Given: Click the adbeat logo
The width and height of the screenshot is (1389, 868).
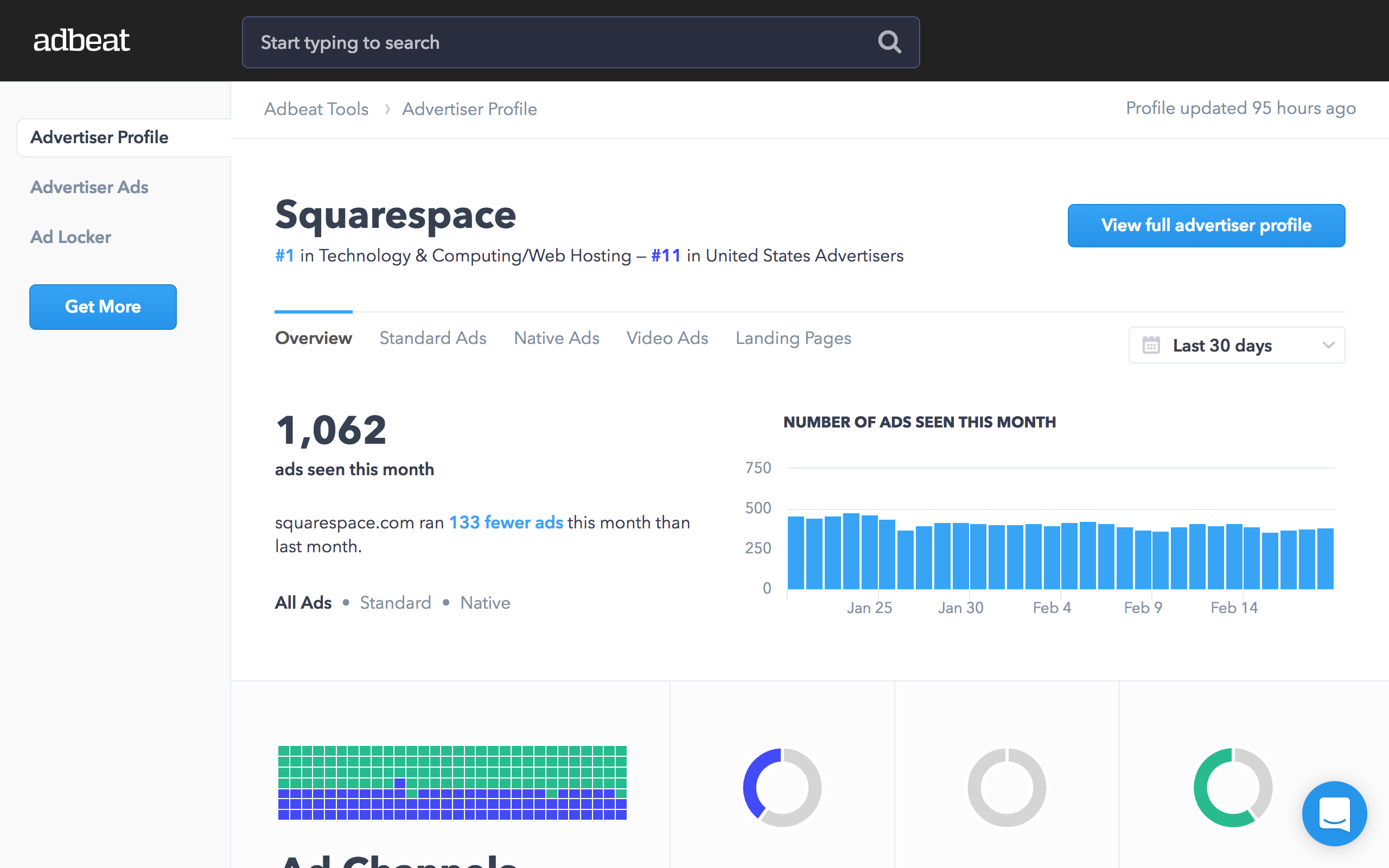Looking at the screenshot, I should 81,40.
